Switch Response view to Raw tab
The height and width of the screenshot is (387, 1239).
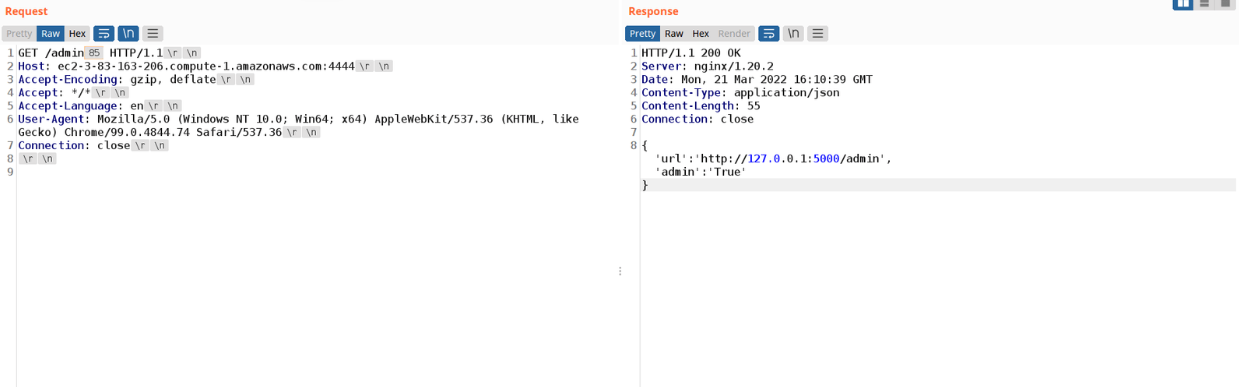click(674, 33)
